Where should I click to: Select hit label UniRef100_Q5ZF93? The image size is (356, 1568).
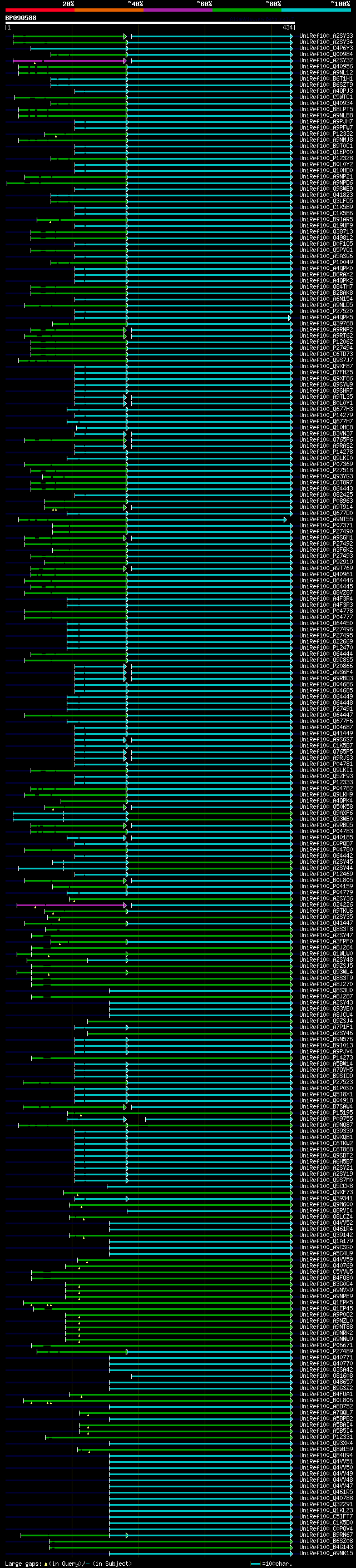click(326, 776)
